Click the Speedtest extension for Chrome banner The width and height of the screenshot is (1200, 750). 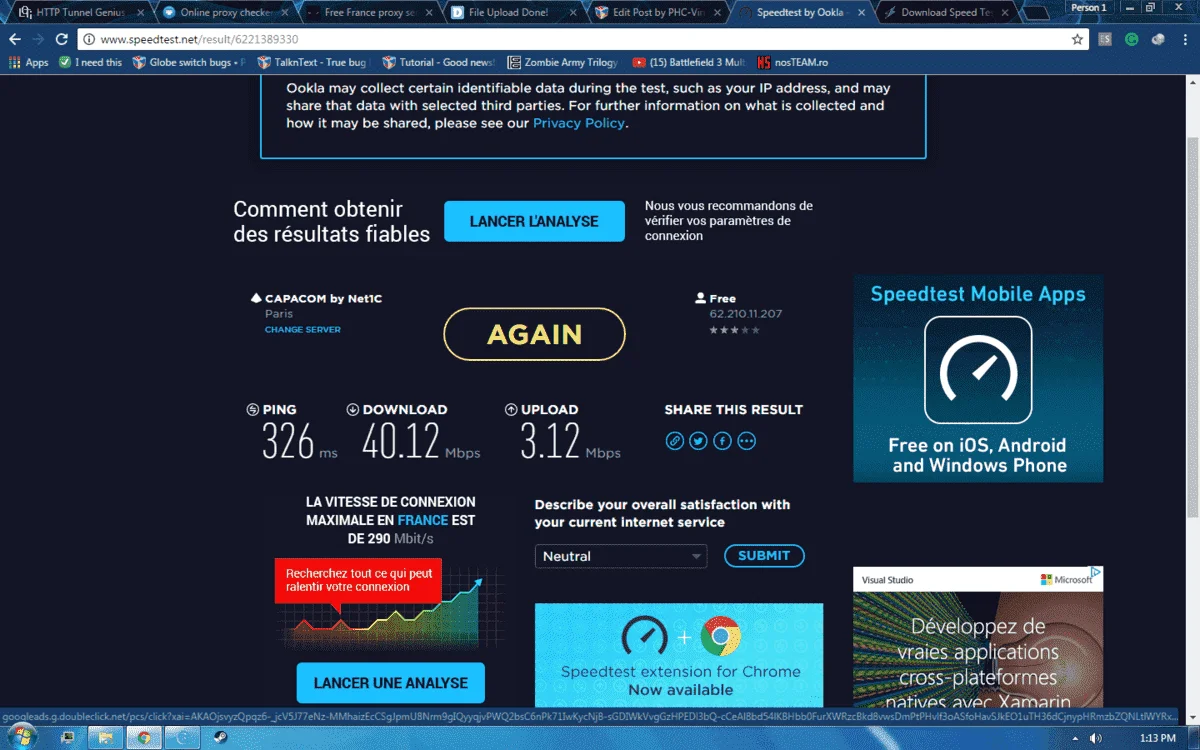679,655
